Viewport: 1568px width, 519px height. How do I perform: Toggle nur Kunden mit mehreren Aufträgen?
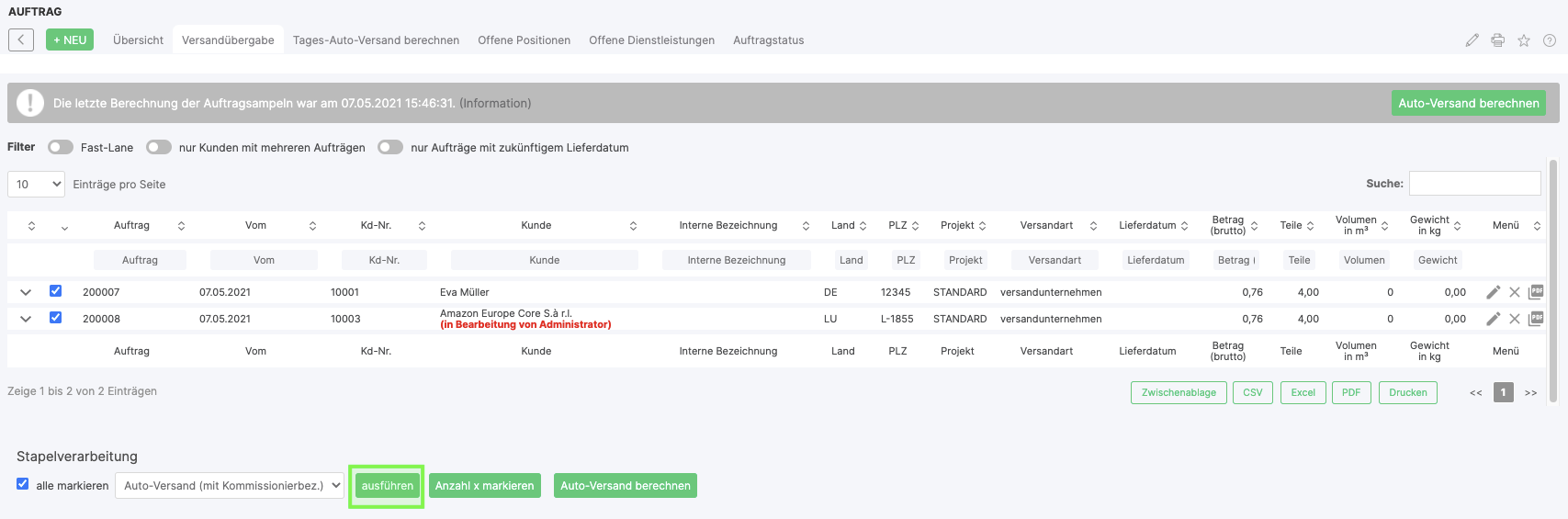point(159,147)
